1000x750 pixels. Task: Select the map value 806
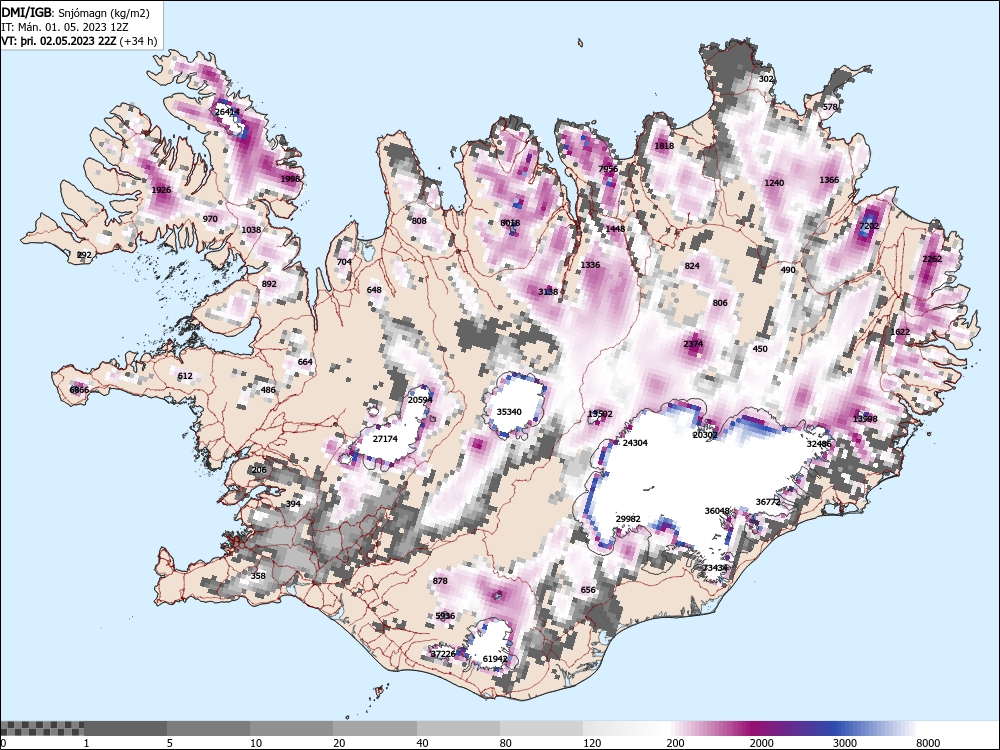tap(720, 302)
